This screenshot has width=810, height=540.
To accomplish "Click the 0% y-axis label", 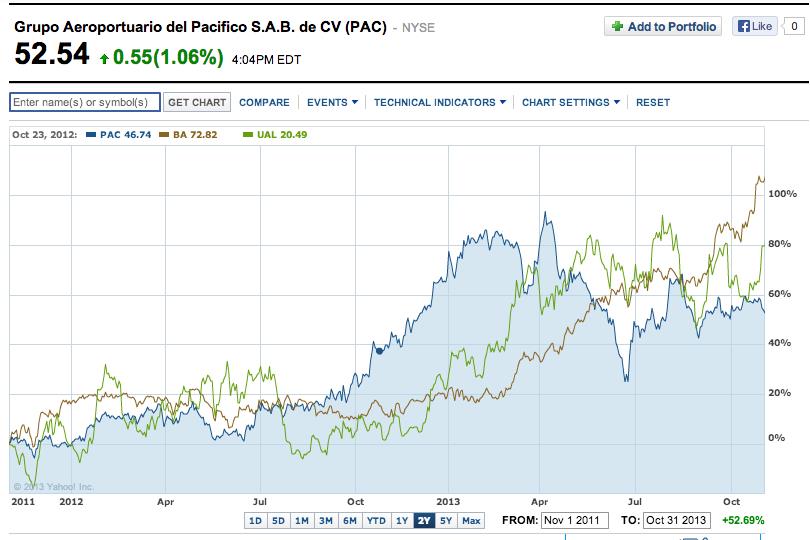I will click(x=776, y=438).
